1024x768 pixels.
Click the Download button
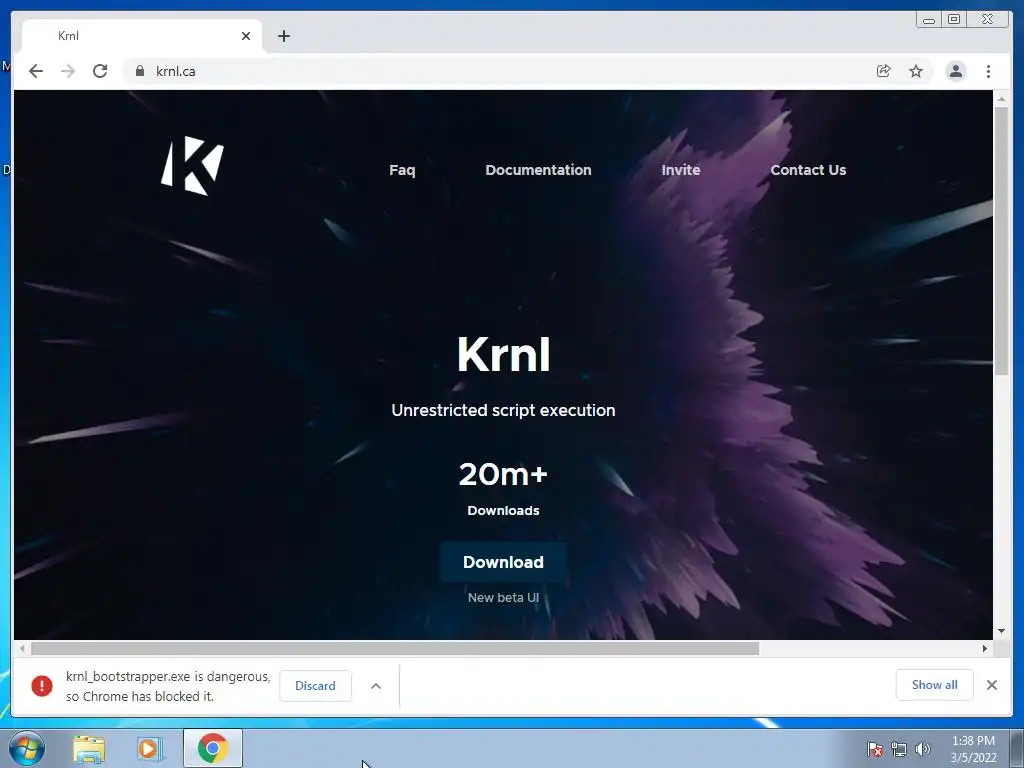coord(503,562)
